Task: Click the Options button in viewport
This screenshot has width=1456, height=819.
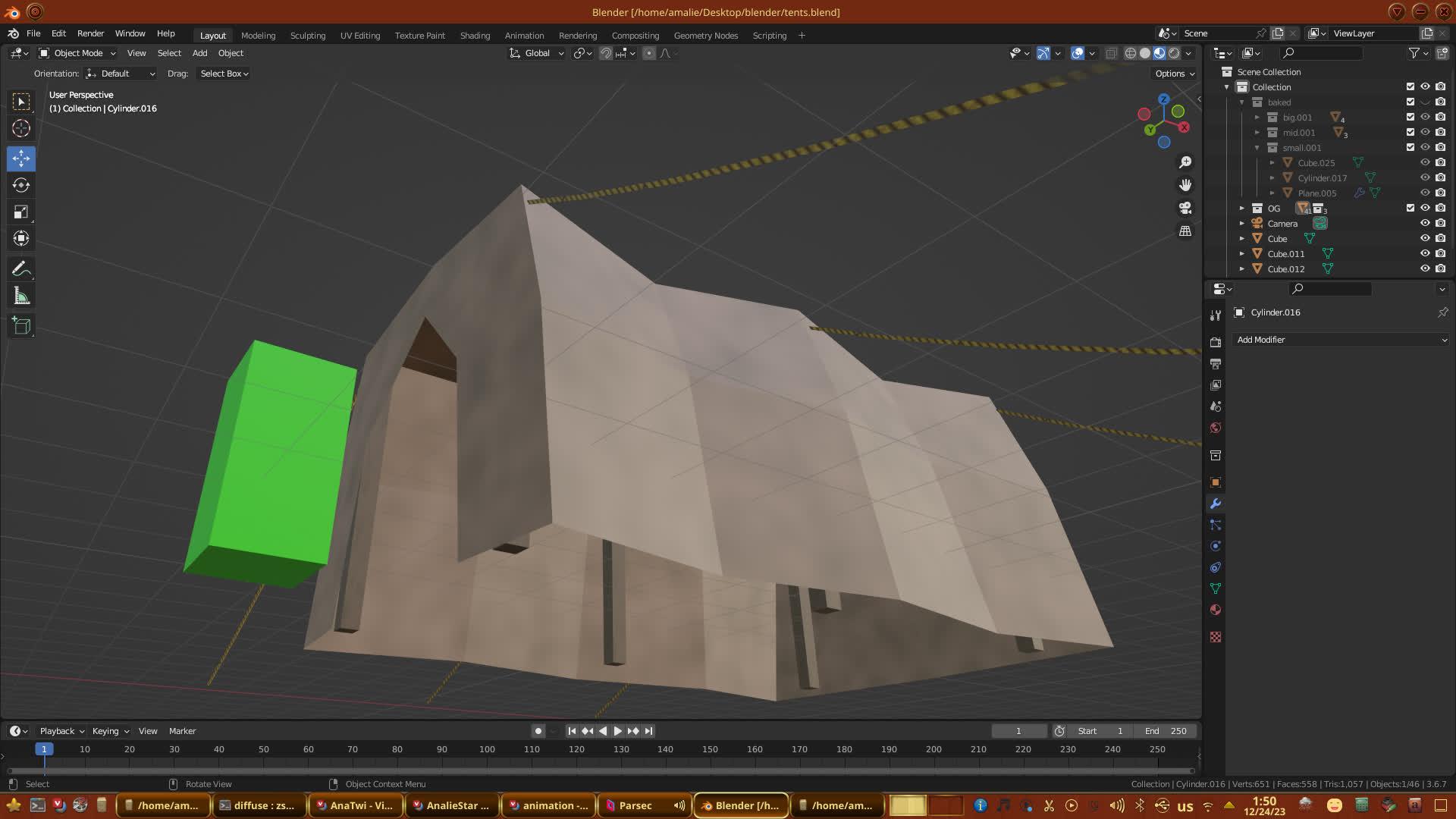Action: tap(1175, 74)
